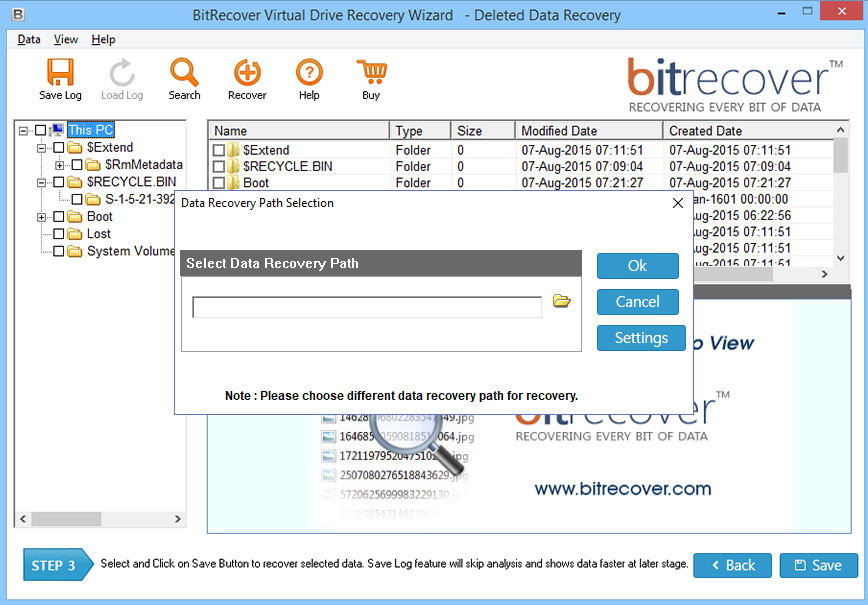The image size is (868, 605).
Task: Click the $RECYCLE.BIN name in the file list
Action: [x=288, y=167]
